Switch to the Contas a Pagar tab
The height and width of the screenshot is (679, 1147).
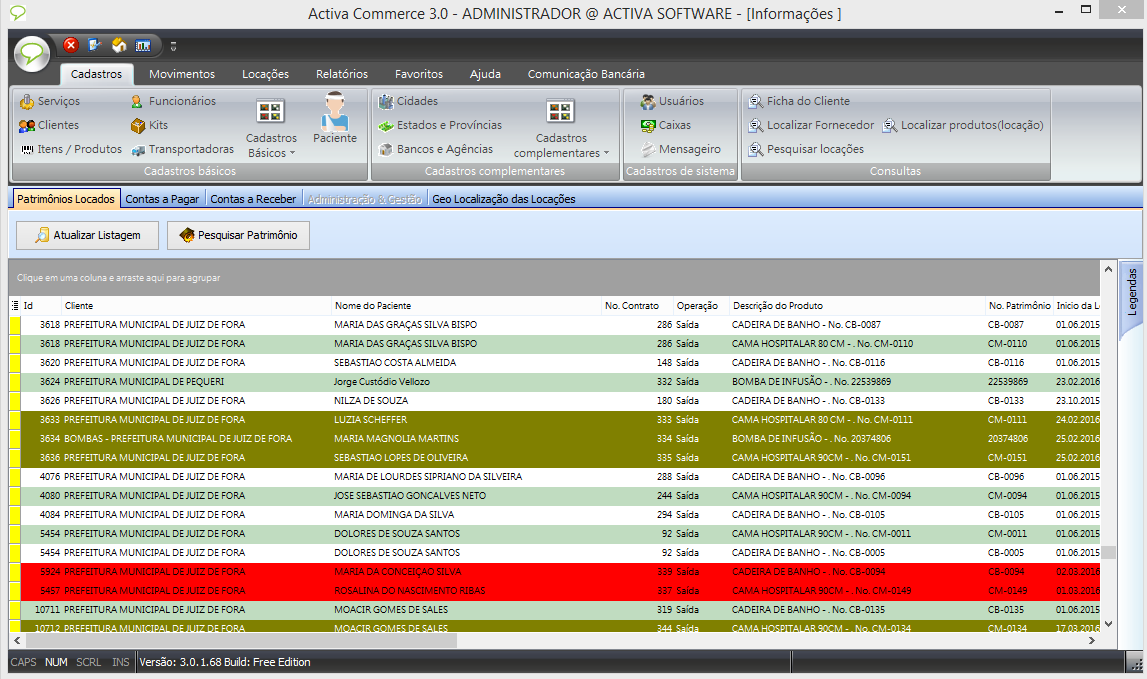pyautogui.click(x=162, y=199)
